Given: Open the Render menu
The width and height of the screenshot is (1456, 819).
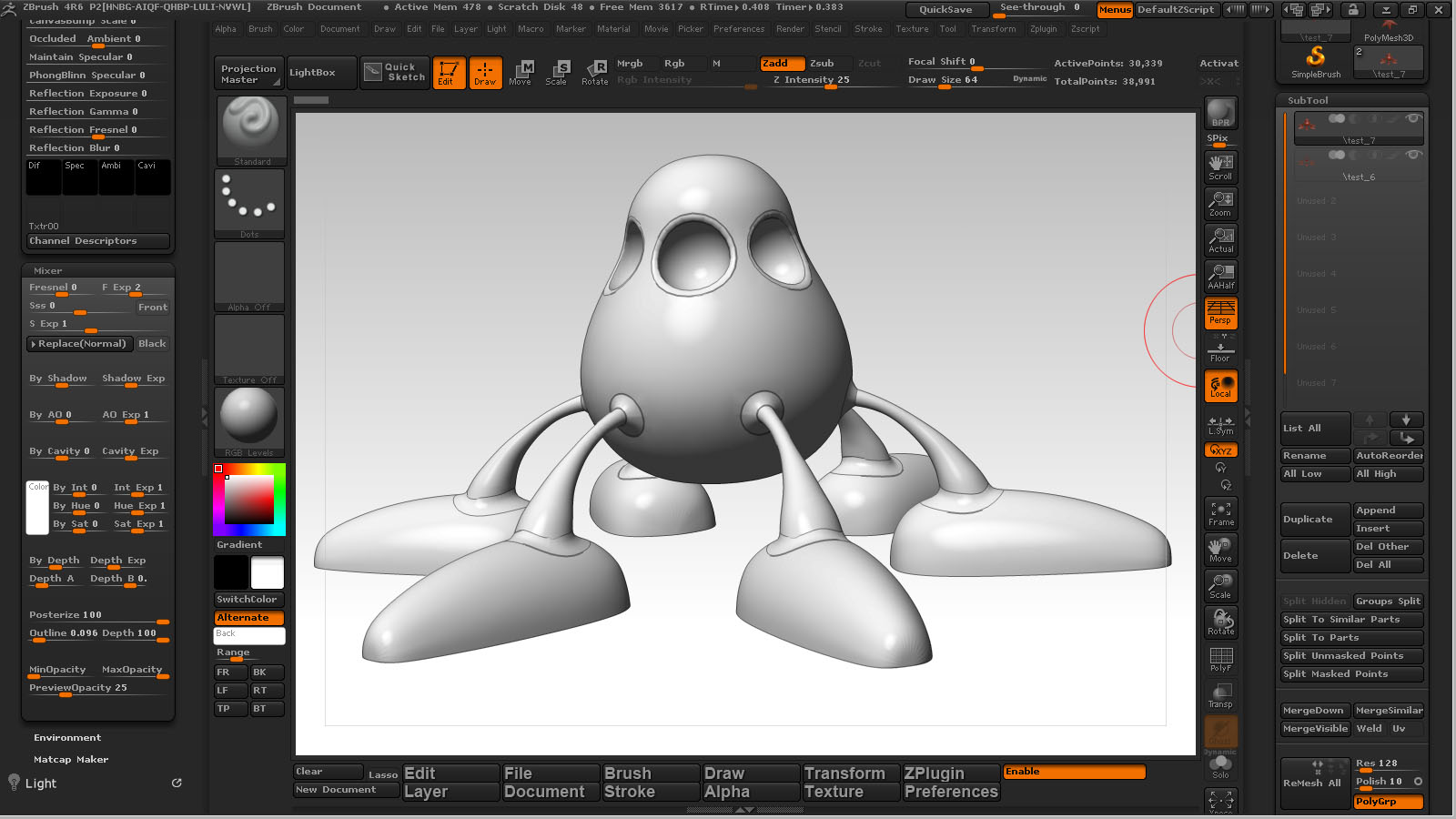Looking at the screenshot, I should coord(790,29).
